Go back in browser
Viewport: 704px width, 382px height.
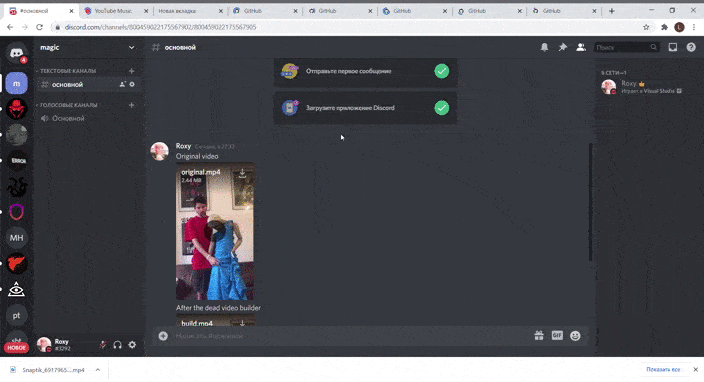(10, 27)
